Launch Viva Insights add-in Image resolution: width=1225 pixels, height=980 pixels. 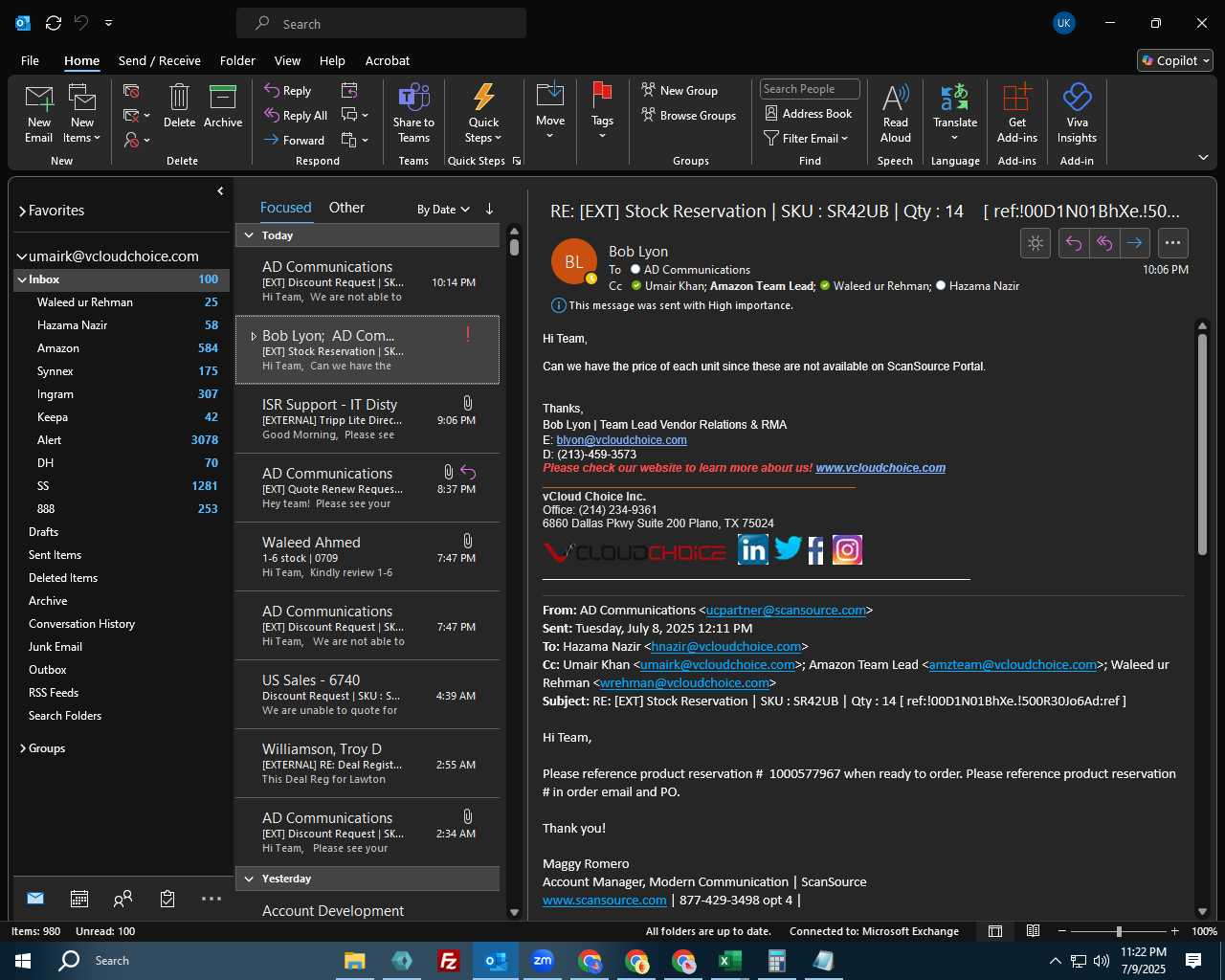(x=1077, y=113)
